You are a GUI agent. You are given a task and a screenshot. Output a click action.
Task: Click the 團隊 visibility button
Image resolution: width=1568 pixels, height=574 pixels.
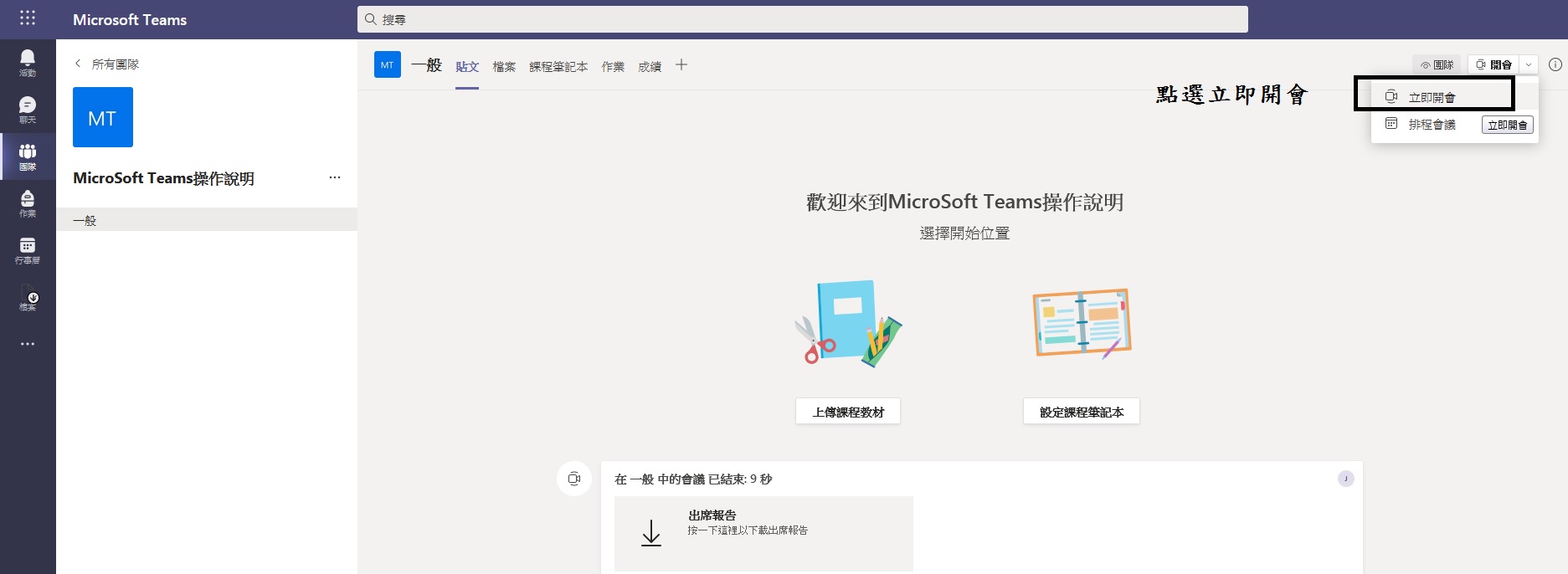(1437, 64)
